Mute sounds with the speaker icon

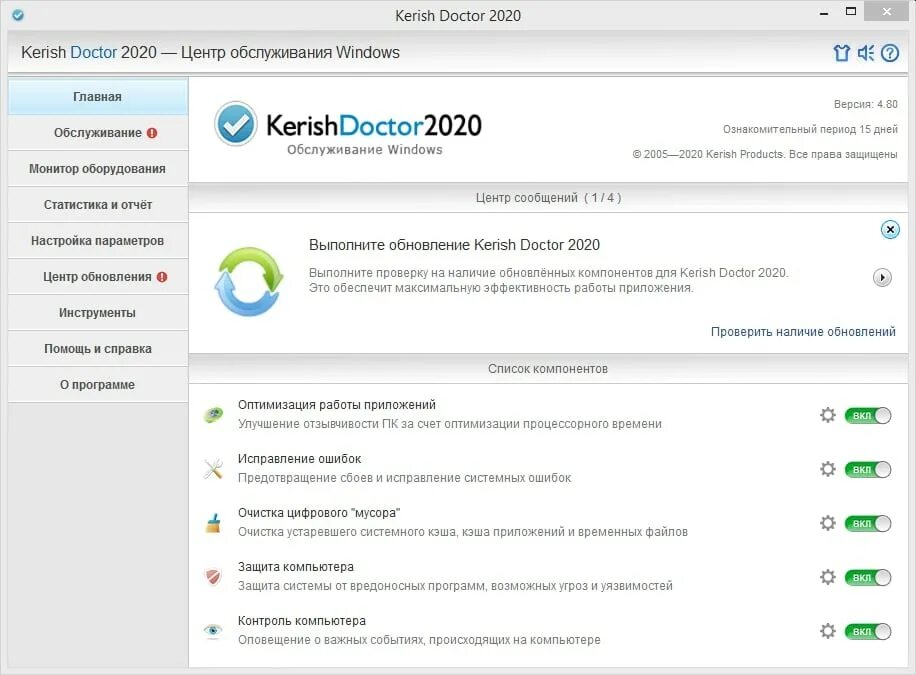(866, 53)
